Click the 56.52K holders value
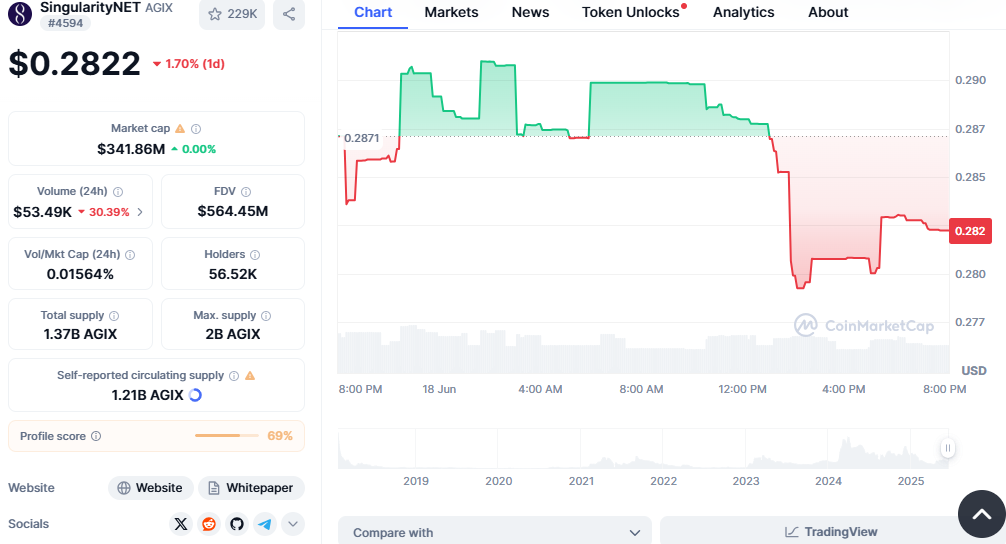The image size is (1006, 544). (233, 274)
